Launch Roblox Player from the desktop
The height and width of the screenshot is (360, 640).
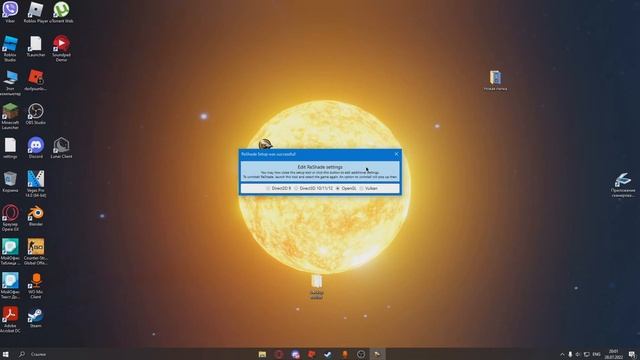click(x=36, y=12)
